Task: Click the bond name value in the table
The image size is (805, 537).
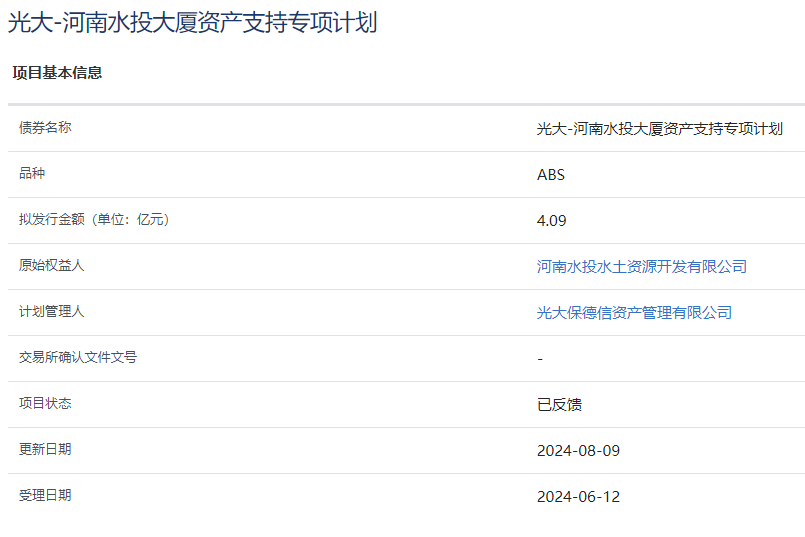Action: (x=659, y=128)
